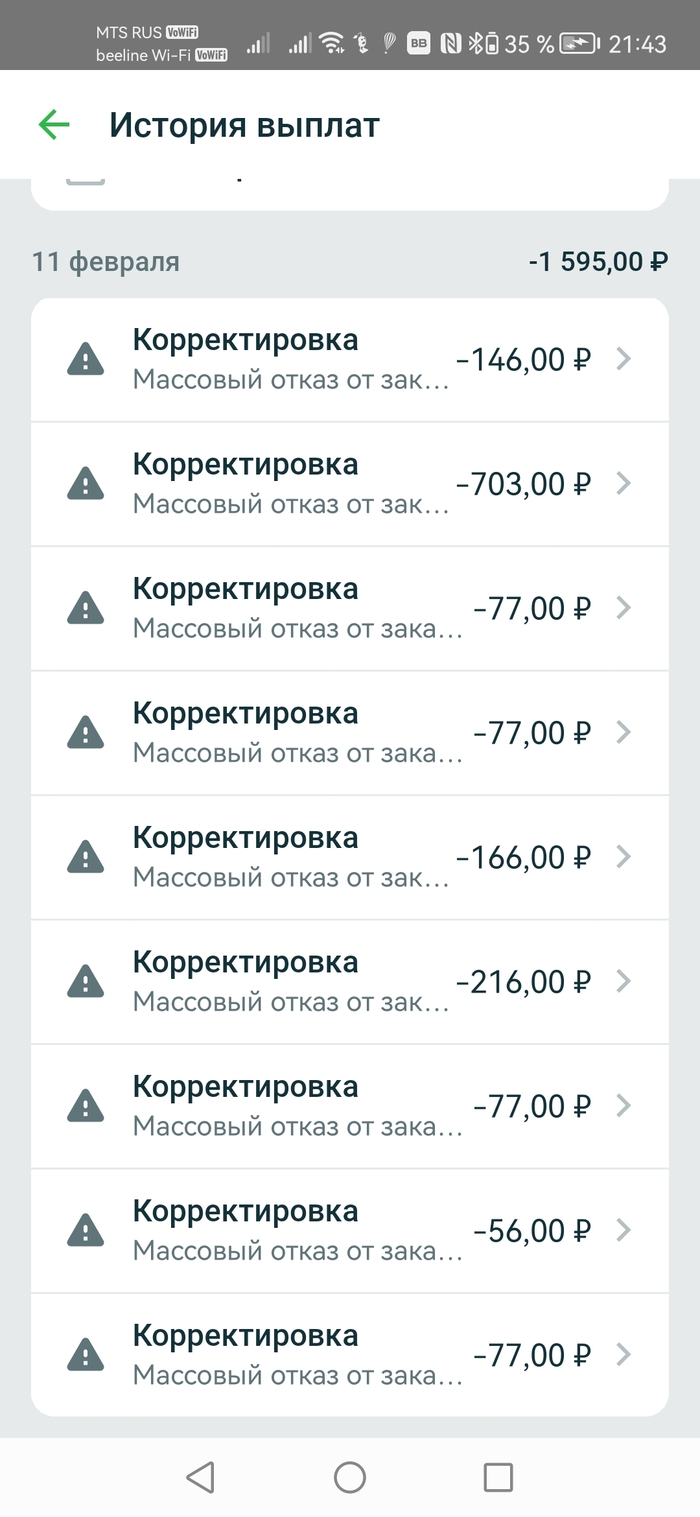This screenshot has height=1517, width=700.
Task: Tap warning triangle on −166,00 ₽ row
Action: pyautogui.click(x=86, y=857)
